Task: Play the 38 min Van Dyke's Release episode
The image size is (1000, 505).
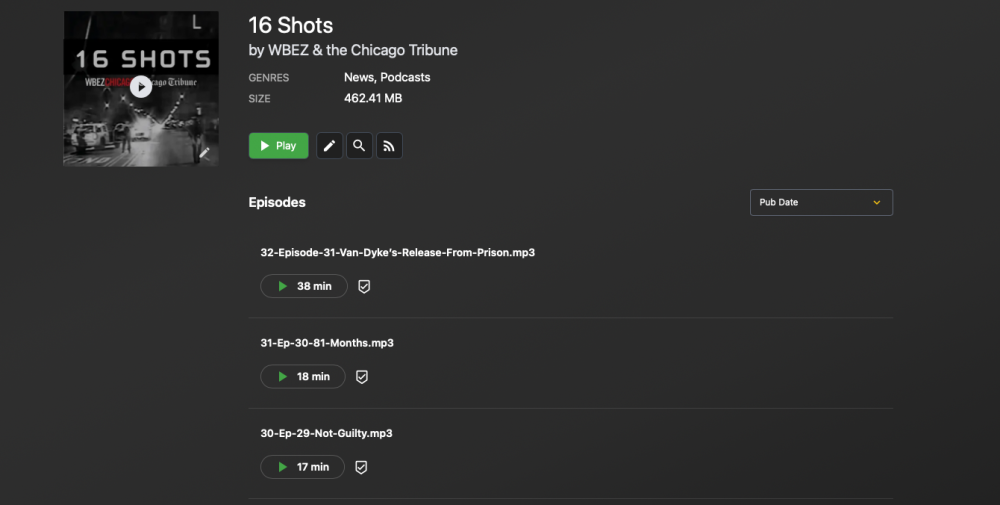Action: coord(304,286)
